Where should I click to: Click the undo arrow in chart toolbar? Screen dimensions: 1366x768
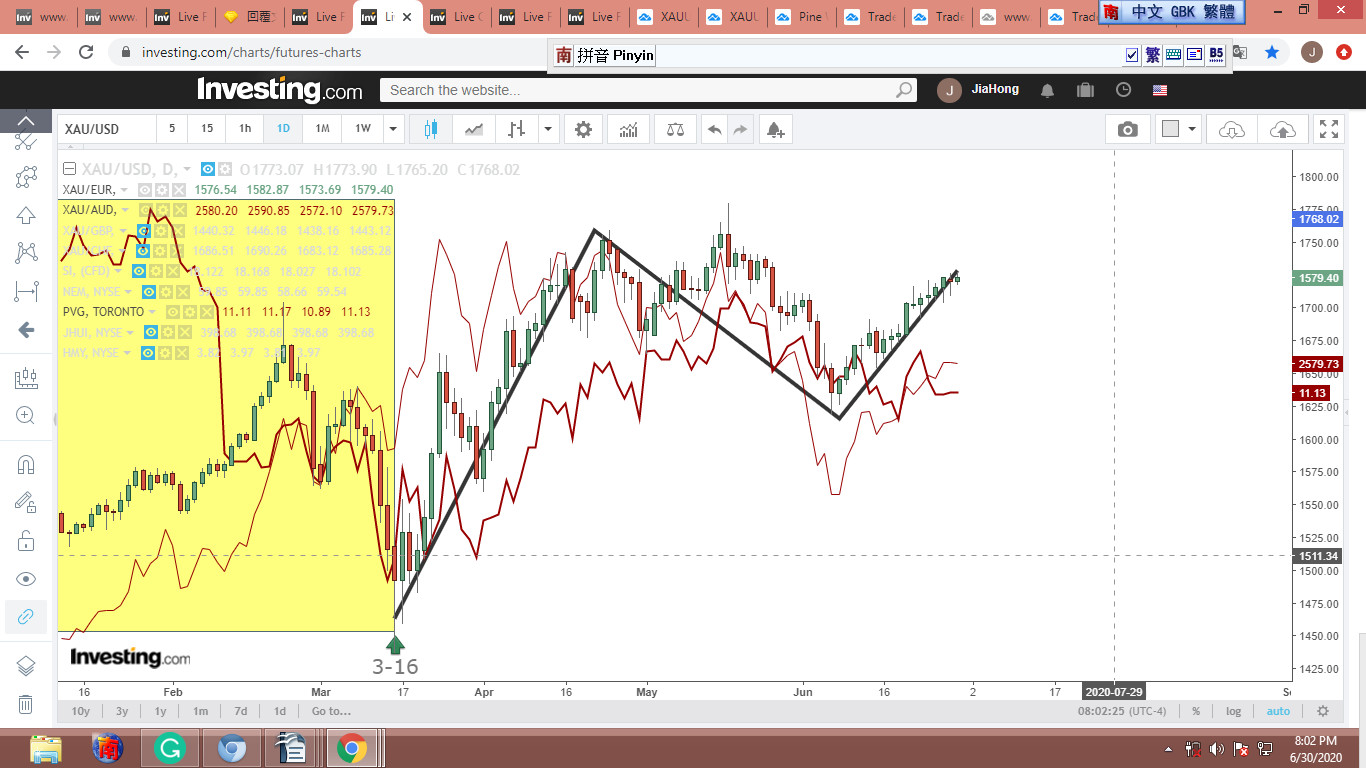714,129
